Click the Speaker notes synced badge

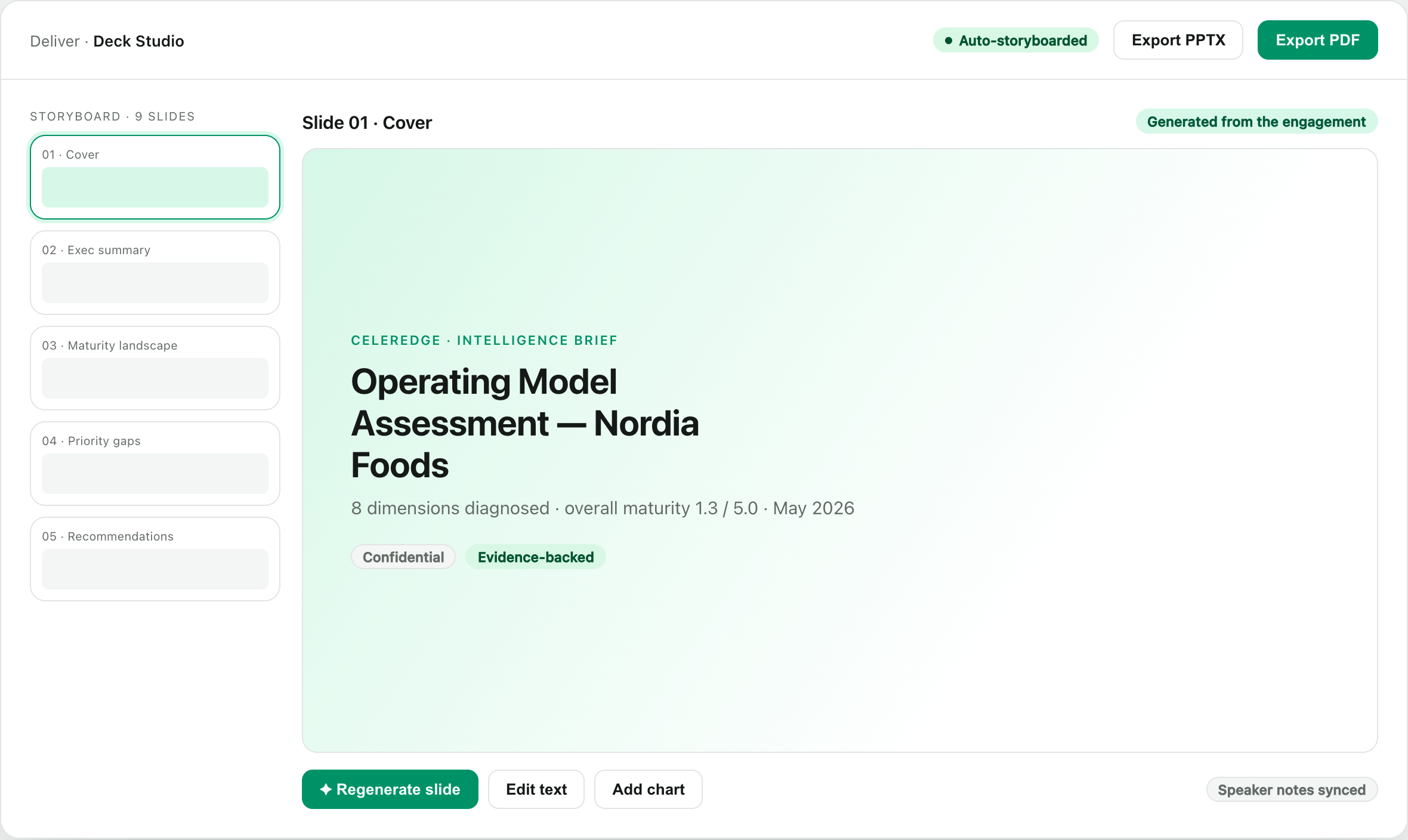click(x=1292, y=790)
